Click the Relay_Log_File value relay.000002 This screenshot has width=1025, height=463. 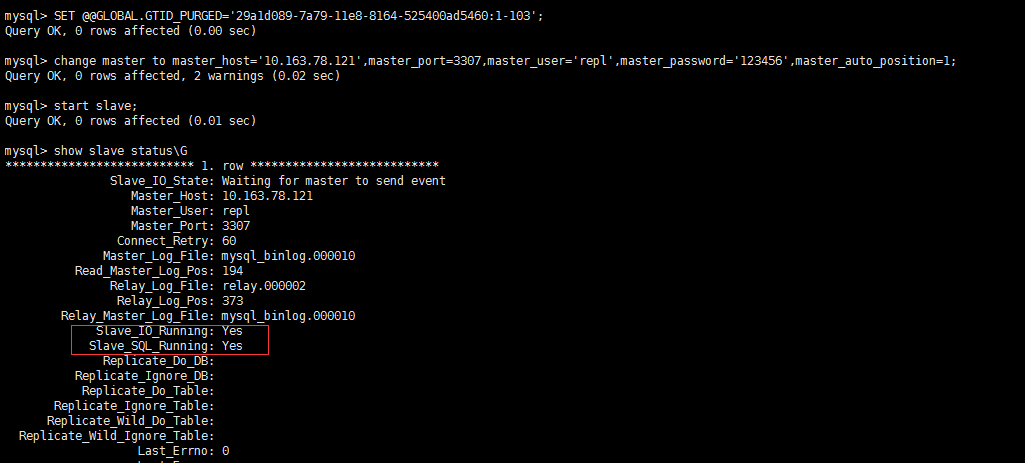tap(264, 286)
